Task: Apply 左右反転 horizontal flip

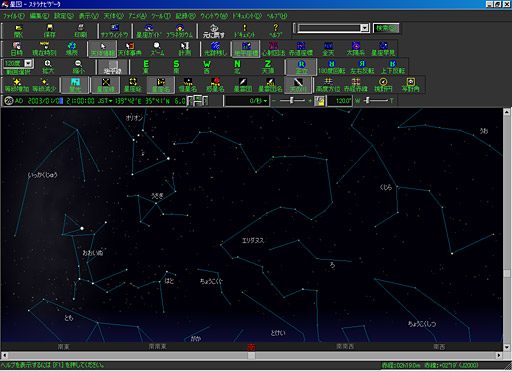Action: click(362, 67)
